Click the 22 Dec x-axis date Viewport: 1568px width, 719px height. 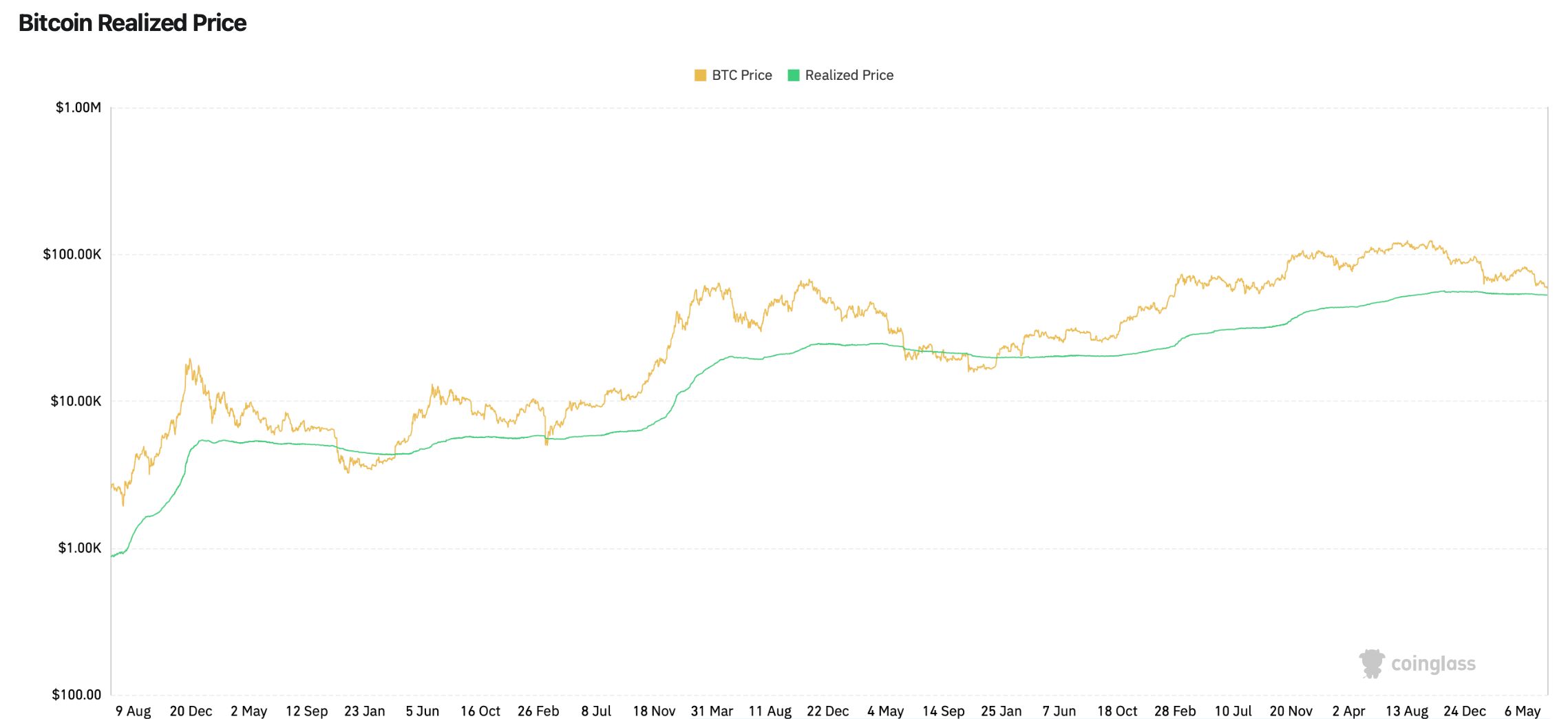point(828,711)
